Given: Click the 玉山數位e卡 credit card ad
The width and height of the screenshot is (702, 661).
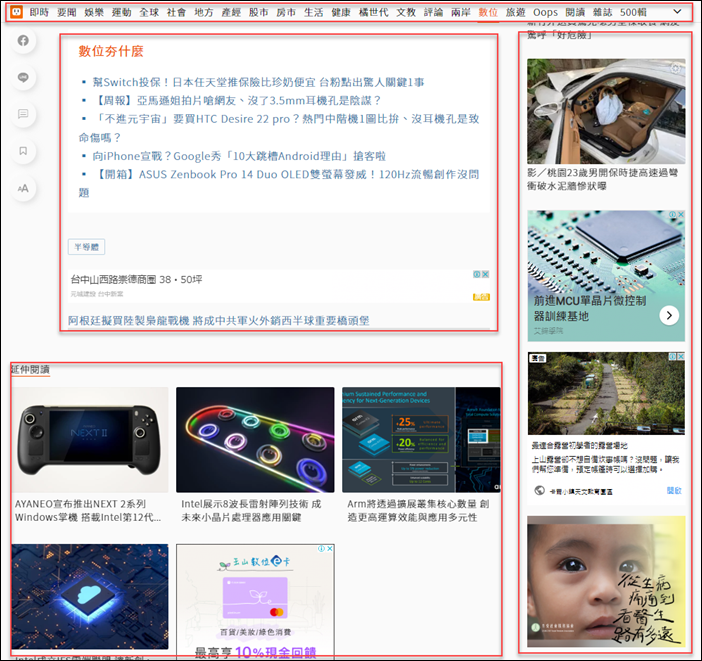Looking at the screenshot, I should (x=255, y=600).
